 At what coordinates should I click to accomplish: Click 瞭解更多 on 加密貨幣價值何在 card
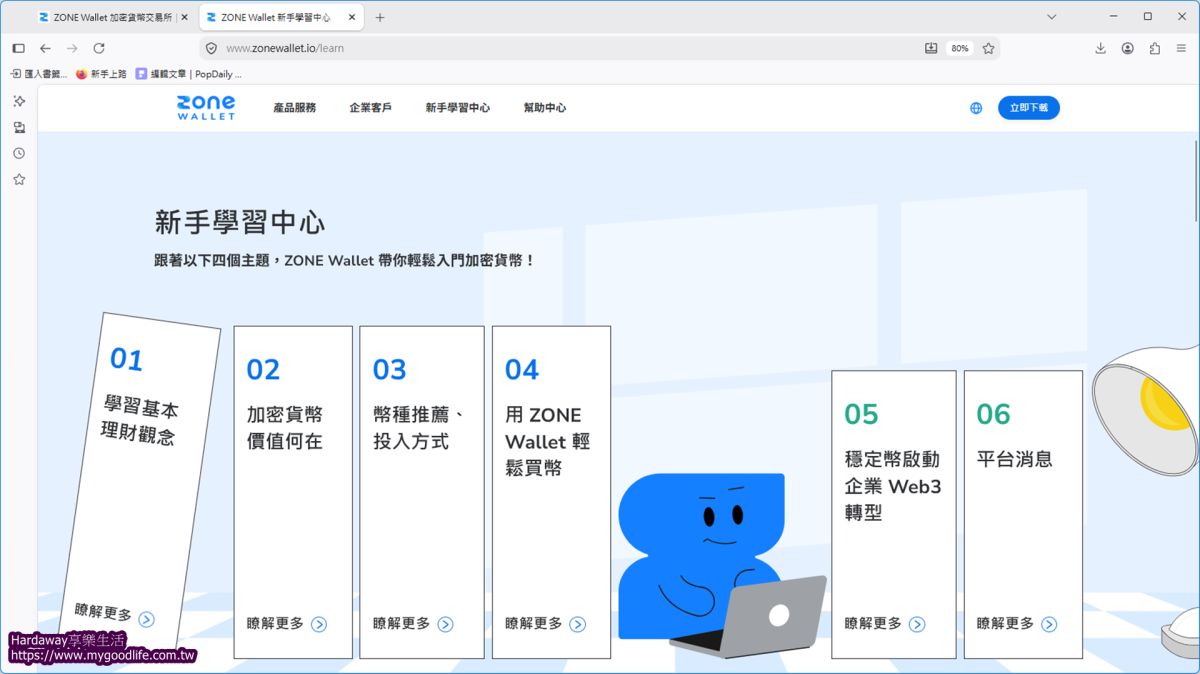tap(275, 624)
